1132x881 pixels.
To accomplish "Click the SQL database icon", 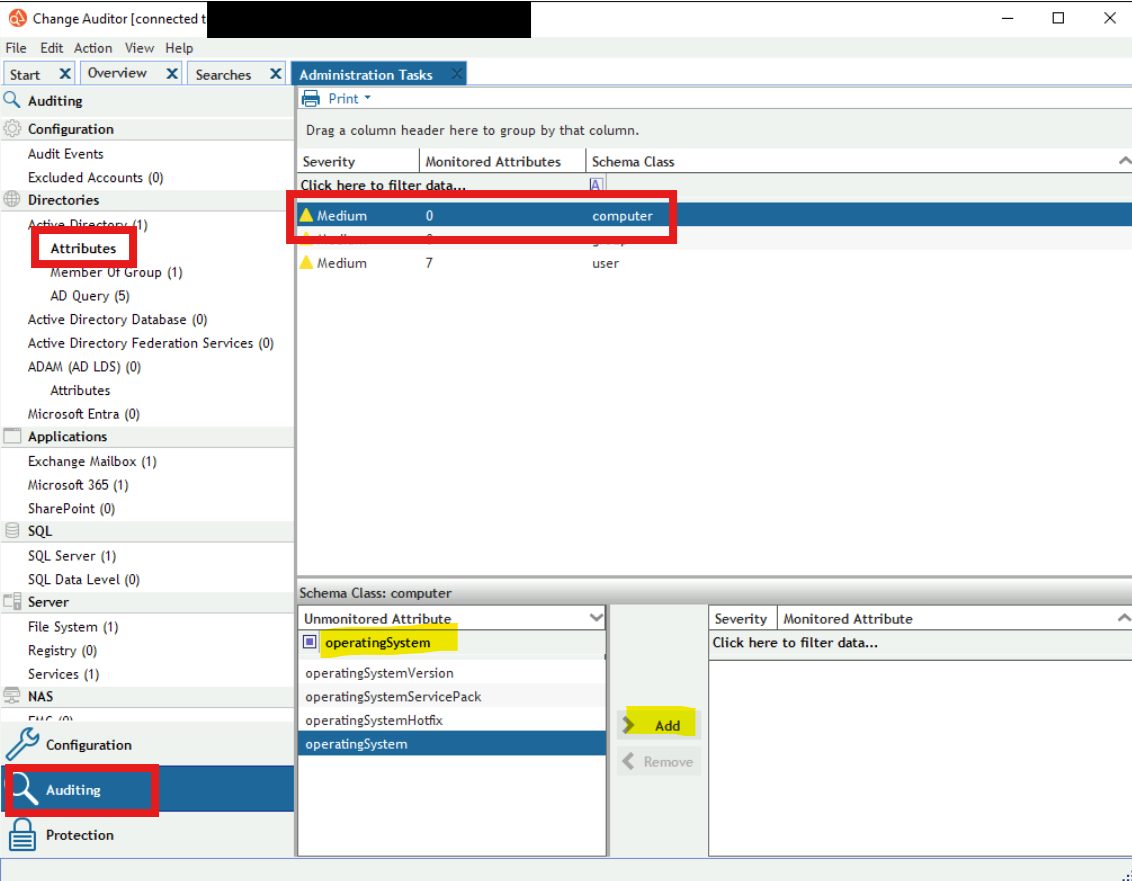I will [x=12, y=531].
